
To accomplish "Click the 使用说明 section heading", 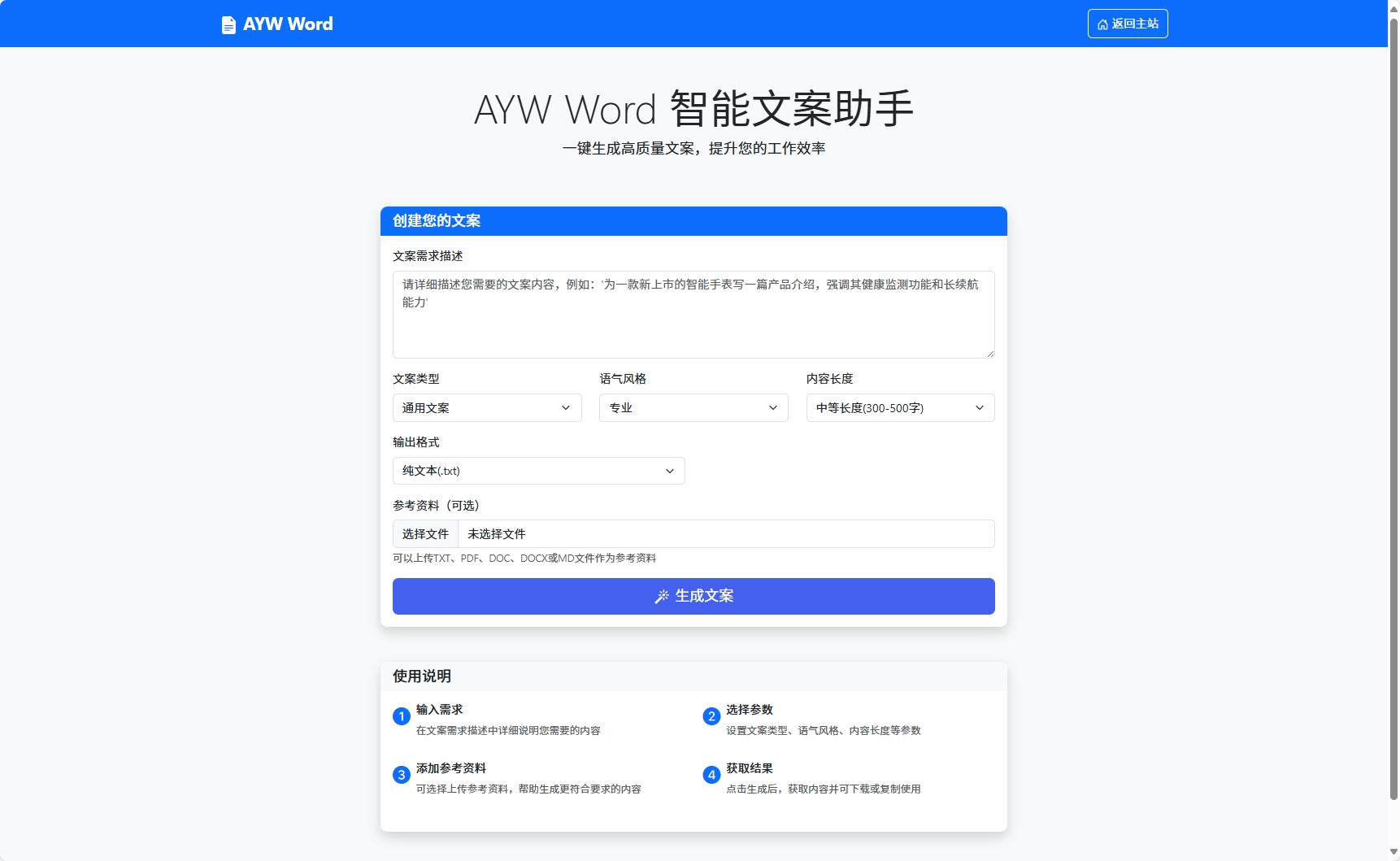I will click(x=422, y=676).
